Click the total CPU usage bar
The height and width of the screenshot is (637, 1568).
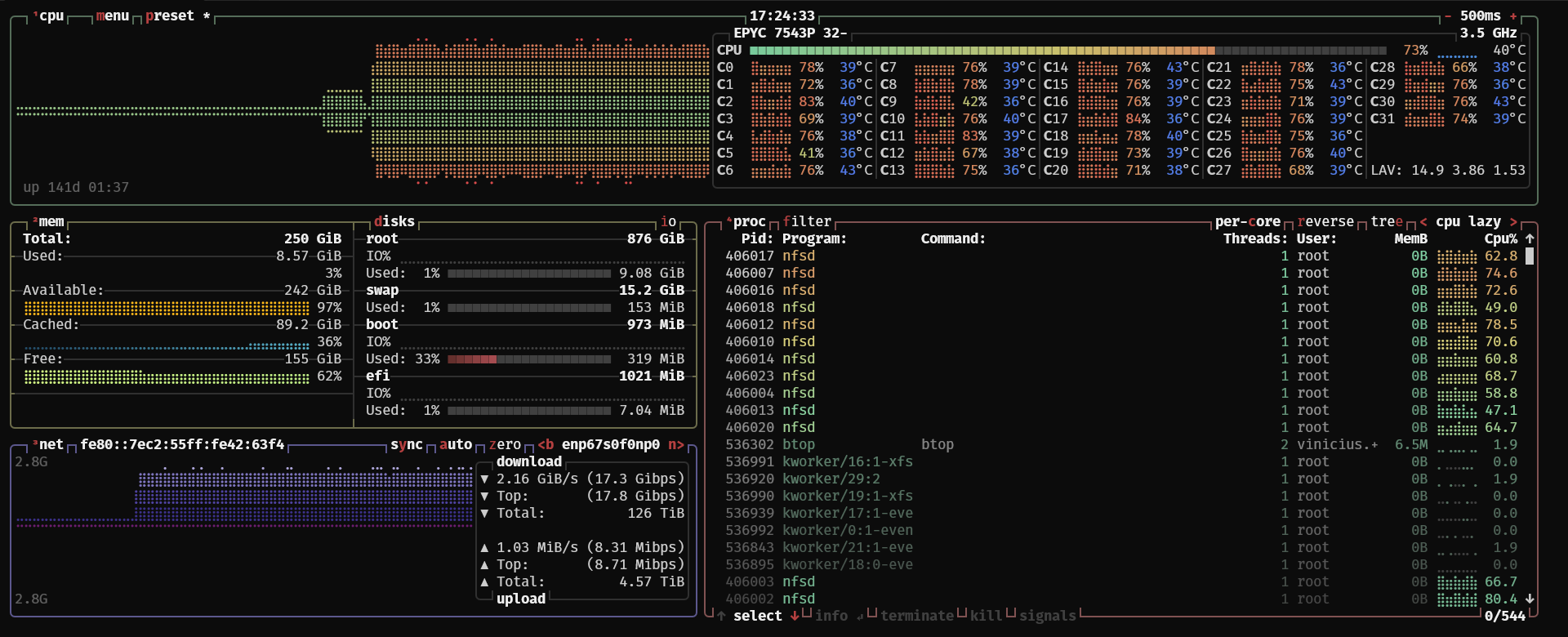1068,50
